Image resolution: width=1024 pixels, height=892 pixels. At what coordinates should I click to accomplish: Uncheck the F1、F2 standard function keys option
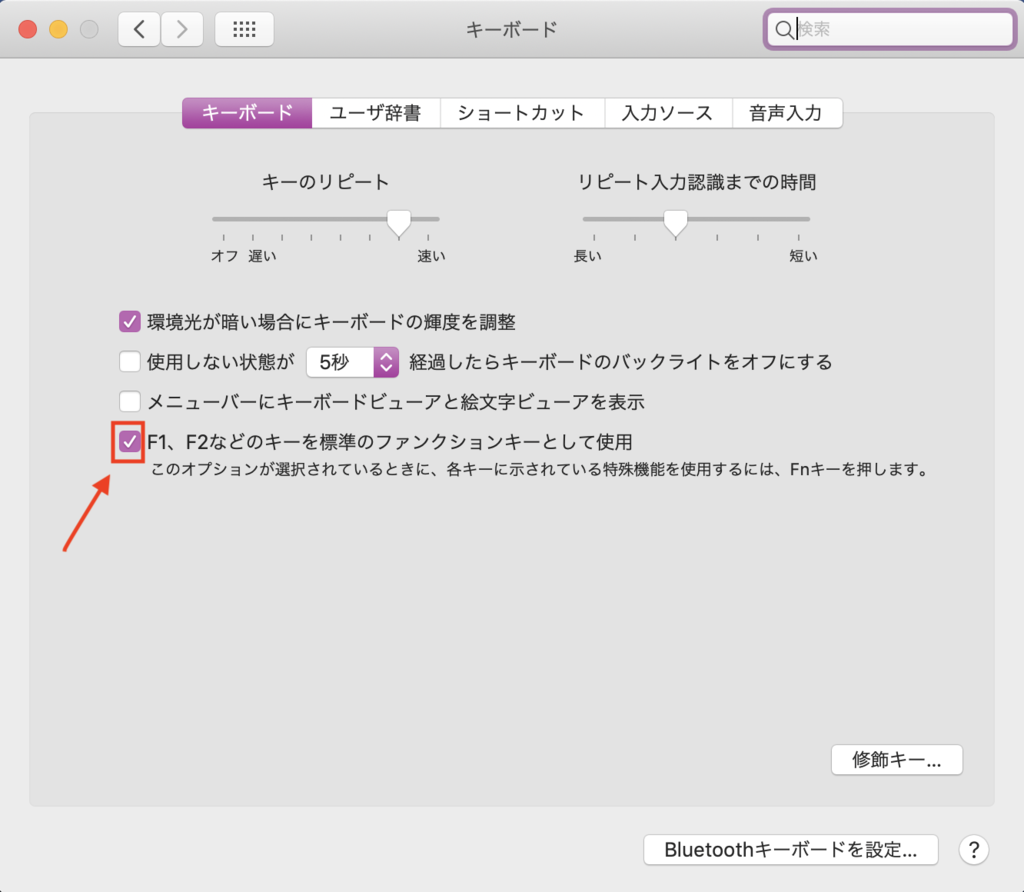(x=129, y=441)
